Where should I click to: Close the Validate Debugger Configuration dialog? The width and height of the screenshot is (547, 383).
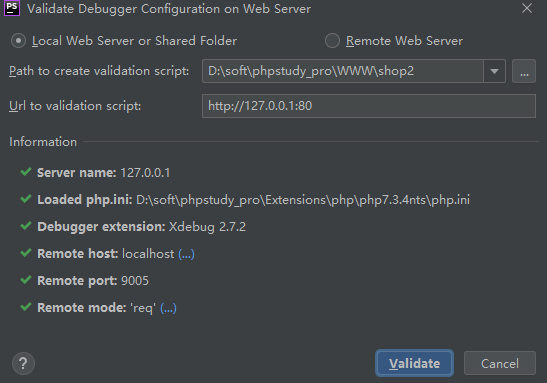527,8
